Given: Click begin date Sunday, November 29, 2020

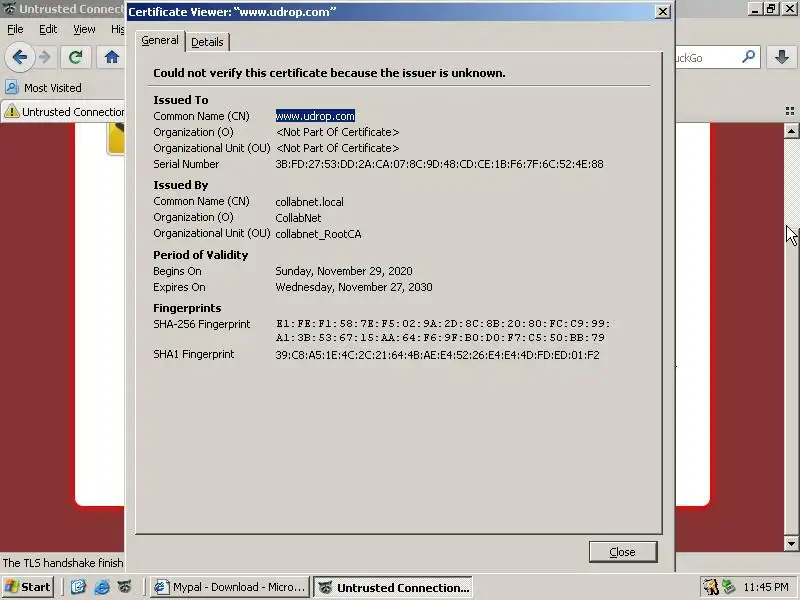Looking at the screenshot, I should pyautogui.click(x=344, y=271).
